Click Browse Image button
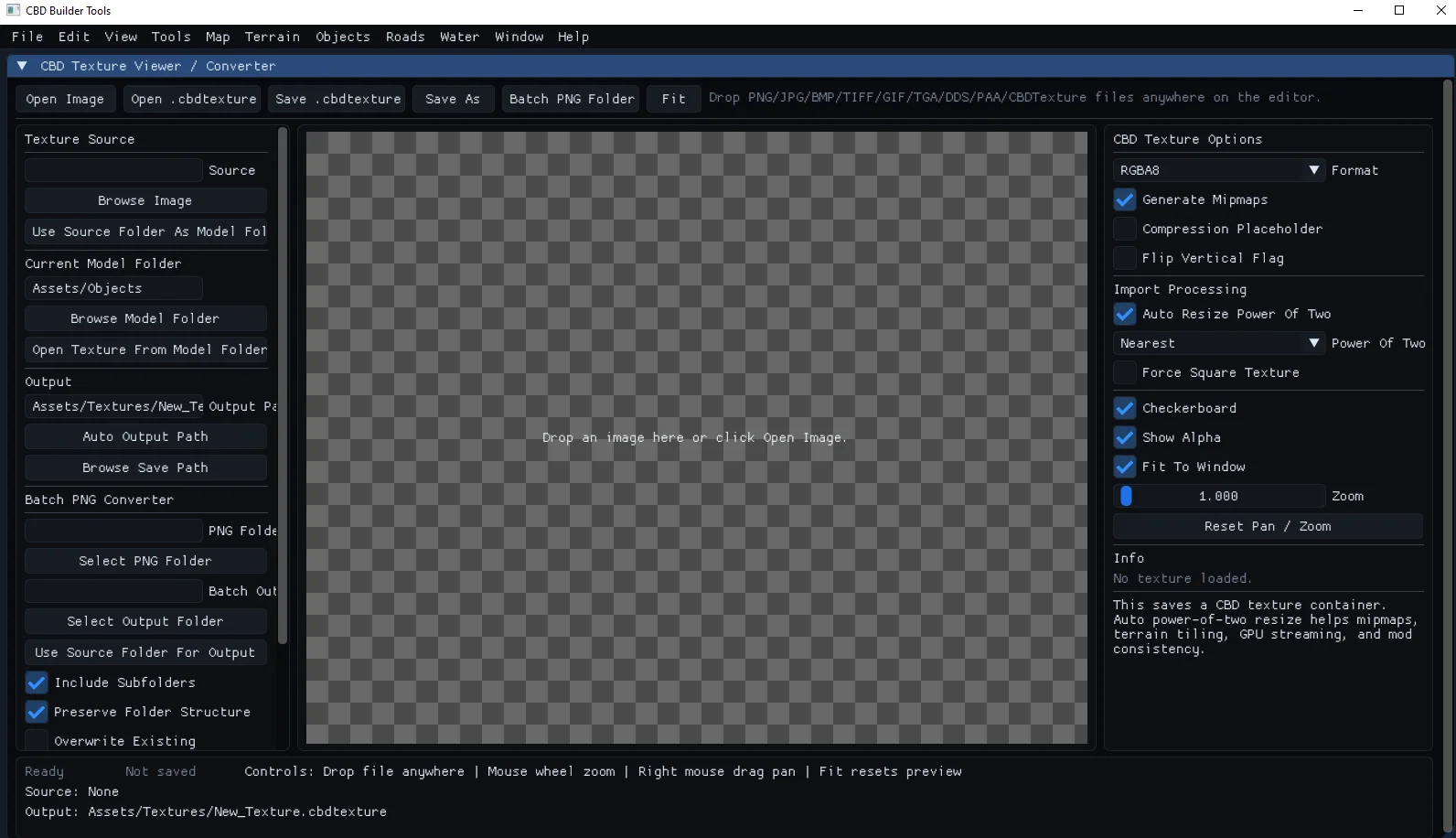Viewport: 1456px width, 838px height. (x=145, y=200)
